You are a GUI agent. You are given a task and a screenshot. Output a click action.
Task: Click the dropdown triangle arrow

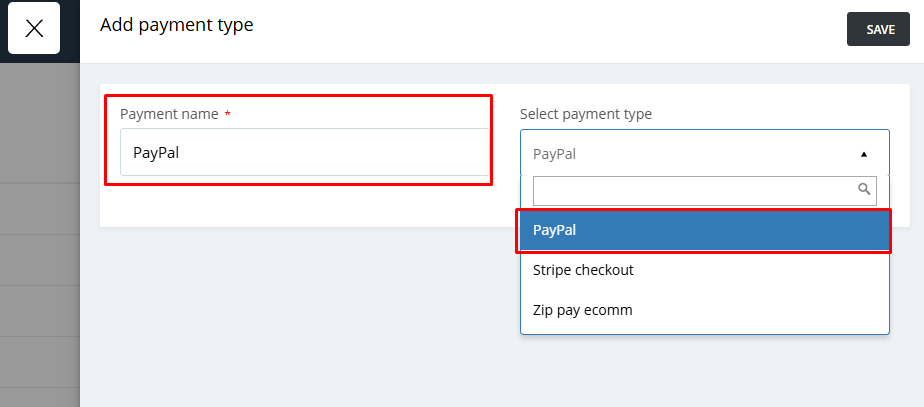pyautogui.click(x=864, y=154)
